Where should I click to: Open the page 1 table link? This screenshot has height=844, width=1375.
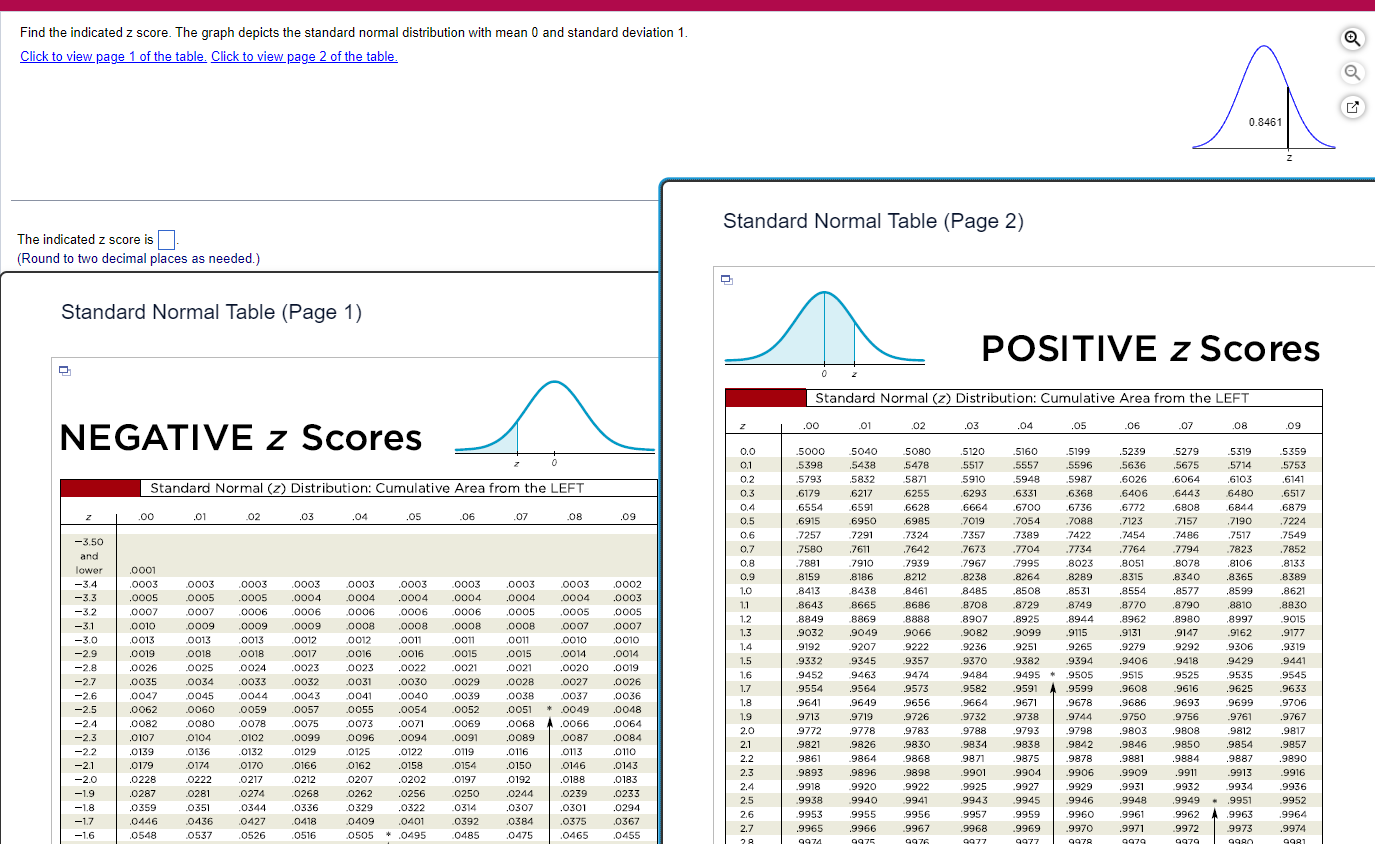pyautogui.click(x=112, y=56)
